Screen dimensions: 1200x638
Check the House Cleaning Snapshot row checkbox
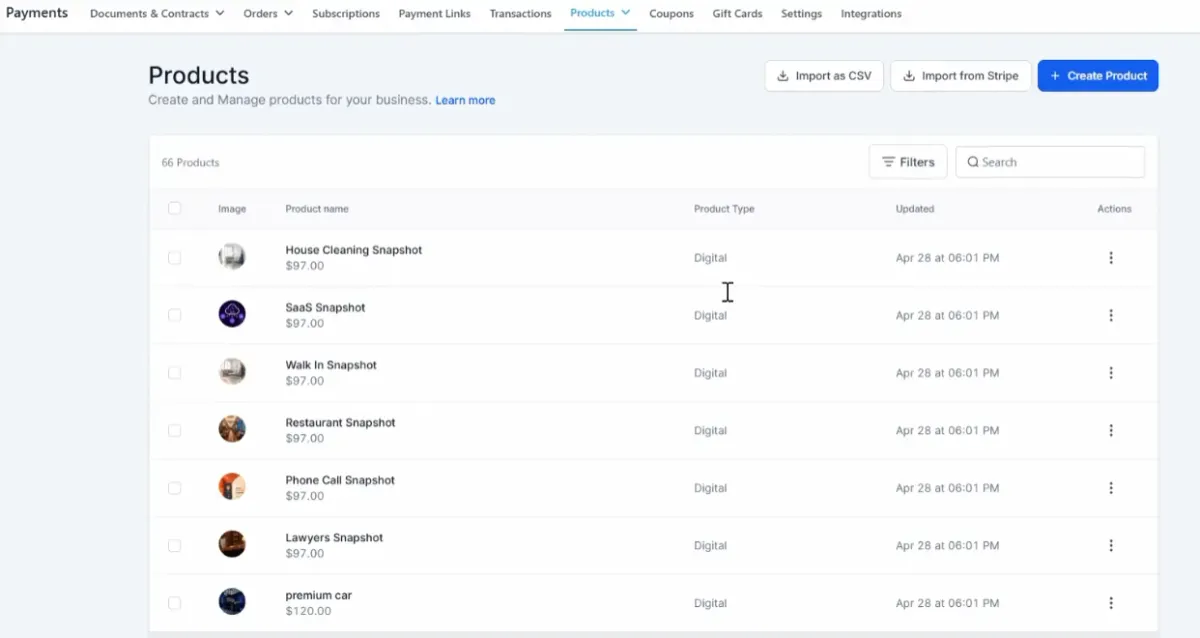[x=175, y=258]
